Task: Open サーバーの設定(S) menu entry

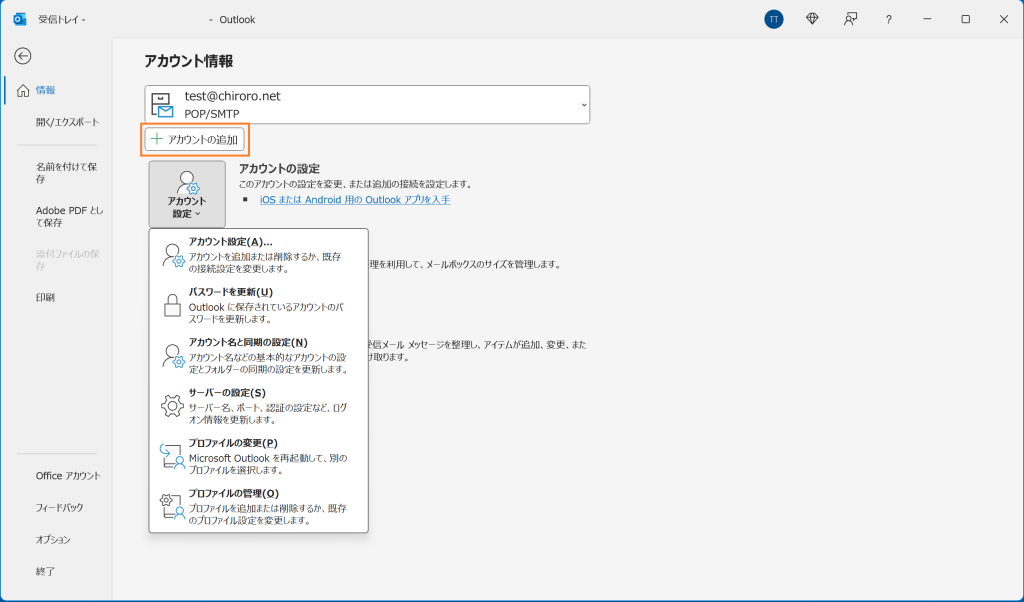Action: click(x=259, y=406)
